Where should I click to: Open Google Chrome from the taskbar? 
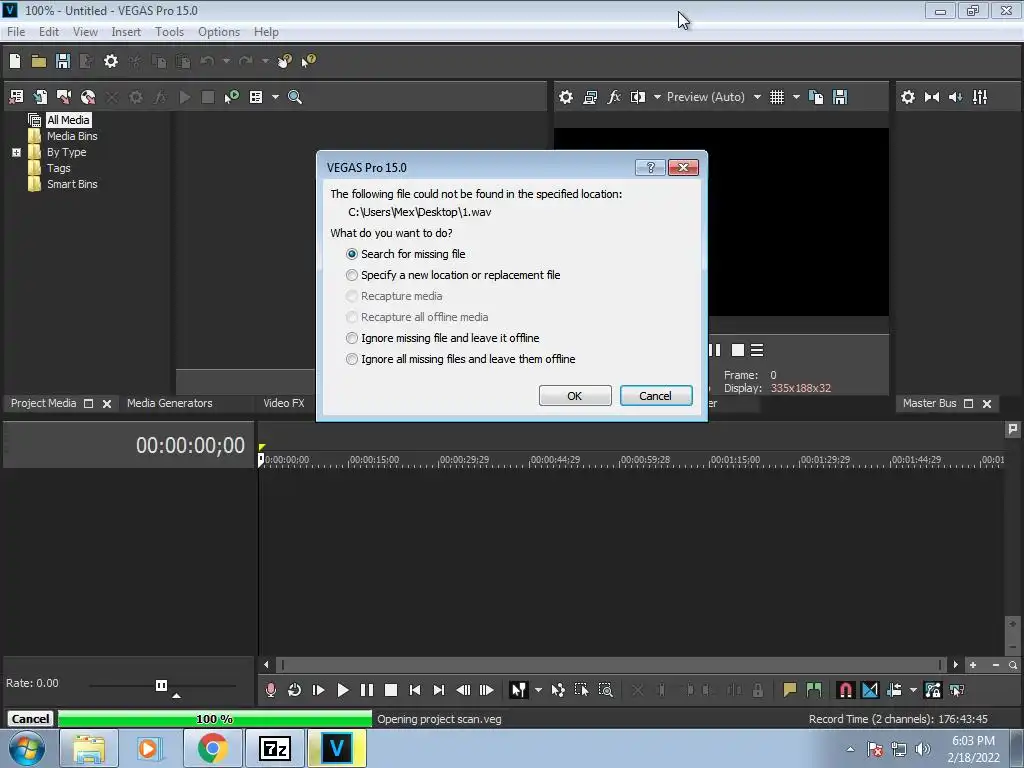(x=212, y=748)
